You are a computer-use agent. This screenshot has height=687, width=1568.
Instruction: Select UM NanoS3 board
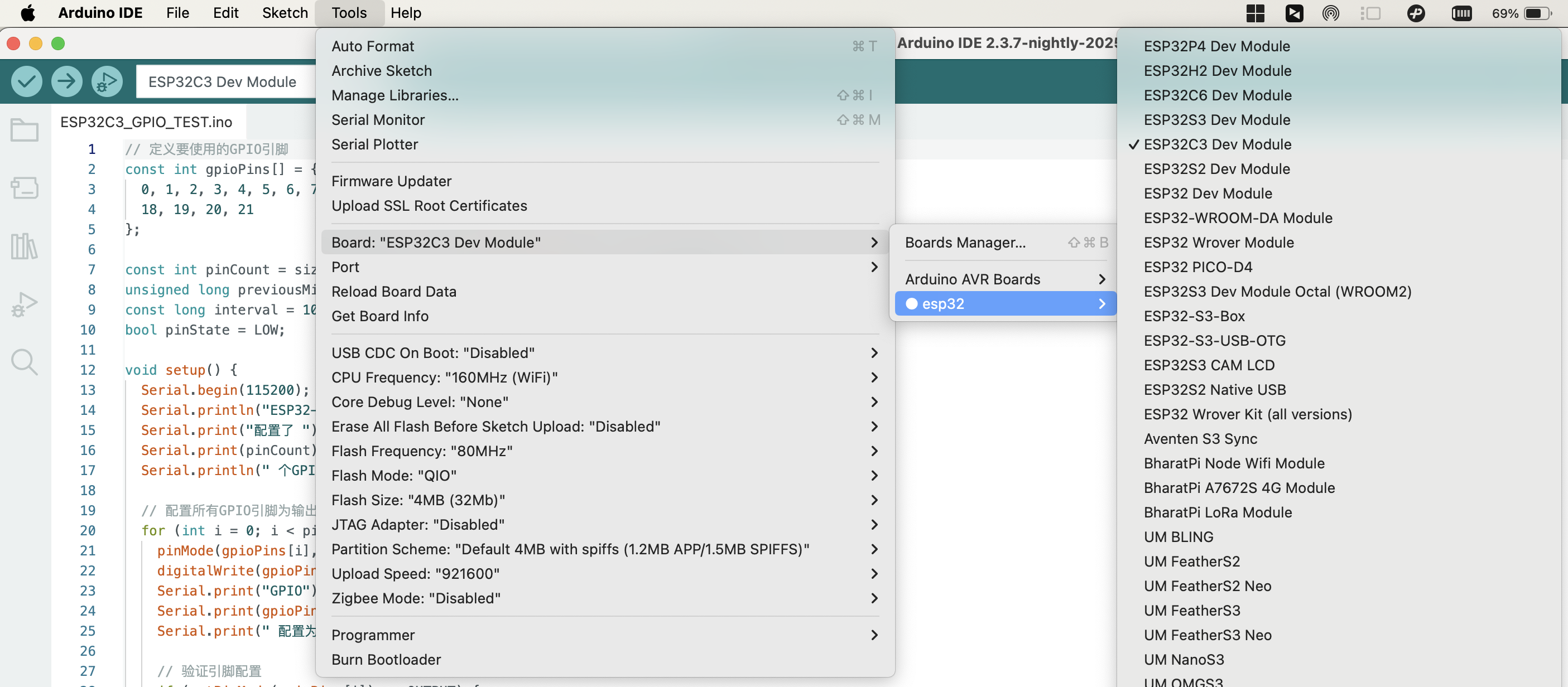pyautogui.click(x=1339, y=660)
